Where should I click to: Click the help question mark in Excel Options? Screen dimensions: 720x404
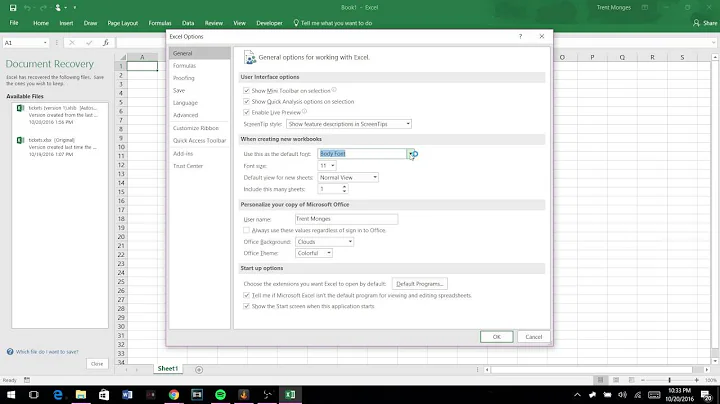tap(520, 36)
